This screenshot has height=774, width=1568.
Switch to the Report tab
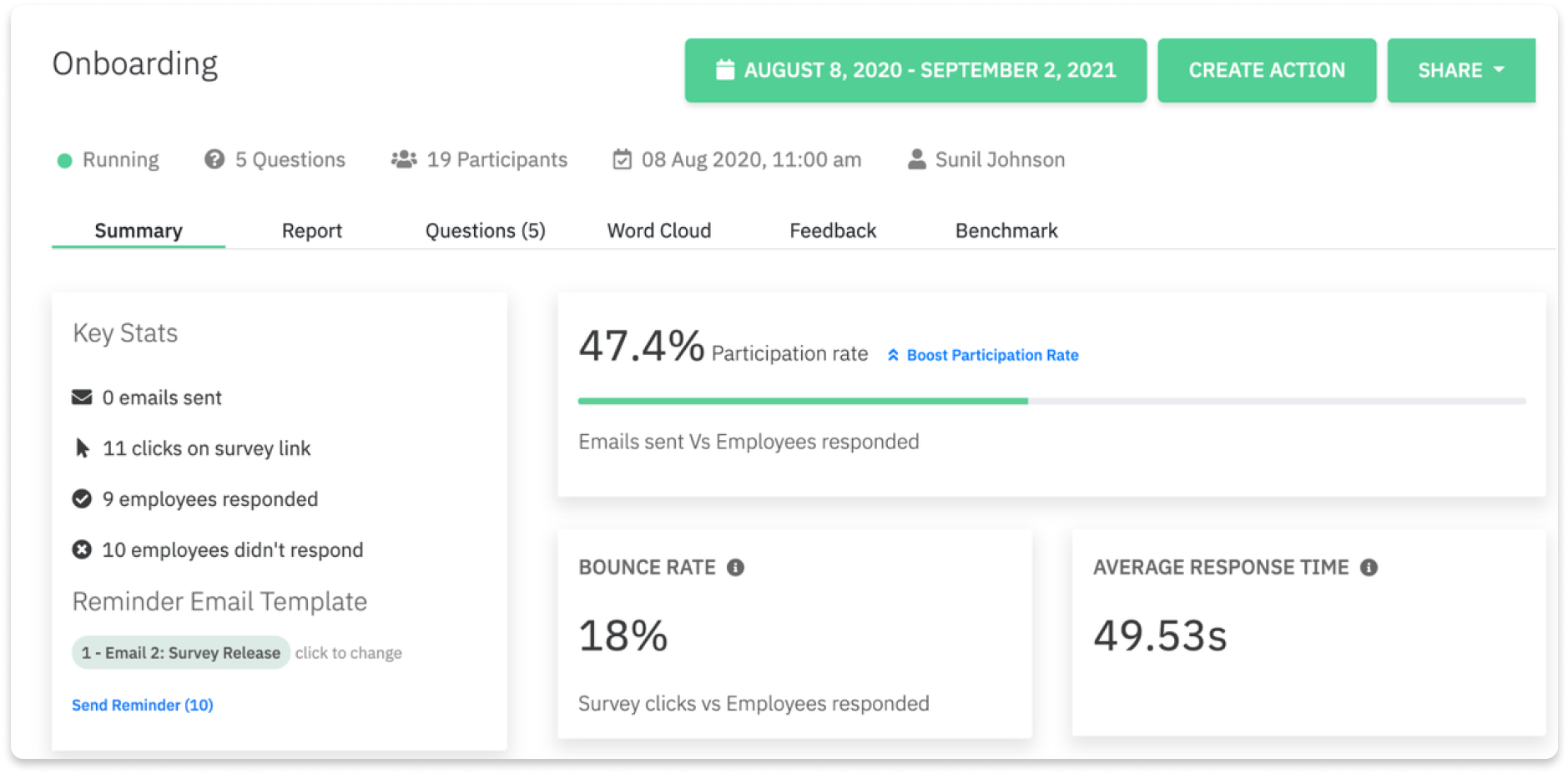[312, 230]
